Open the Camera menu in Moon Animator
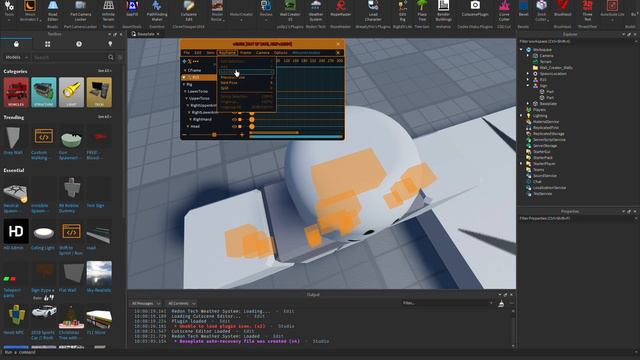 [262, 53]
